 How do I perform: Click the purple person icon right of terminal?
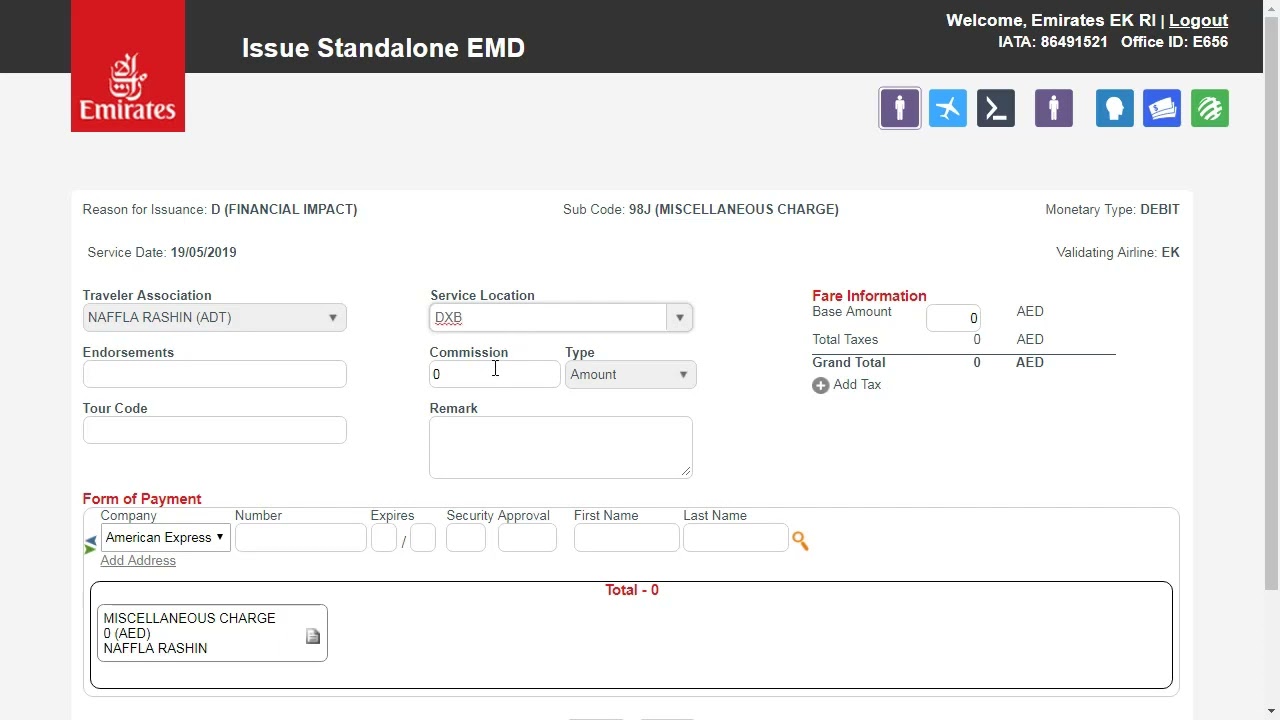[x=1053, y=108]
